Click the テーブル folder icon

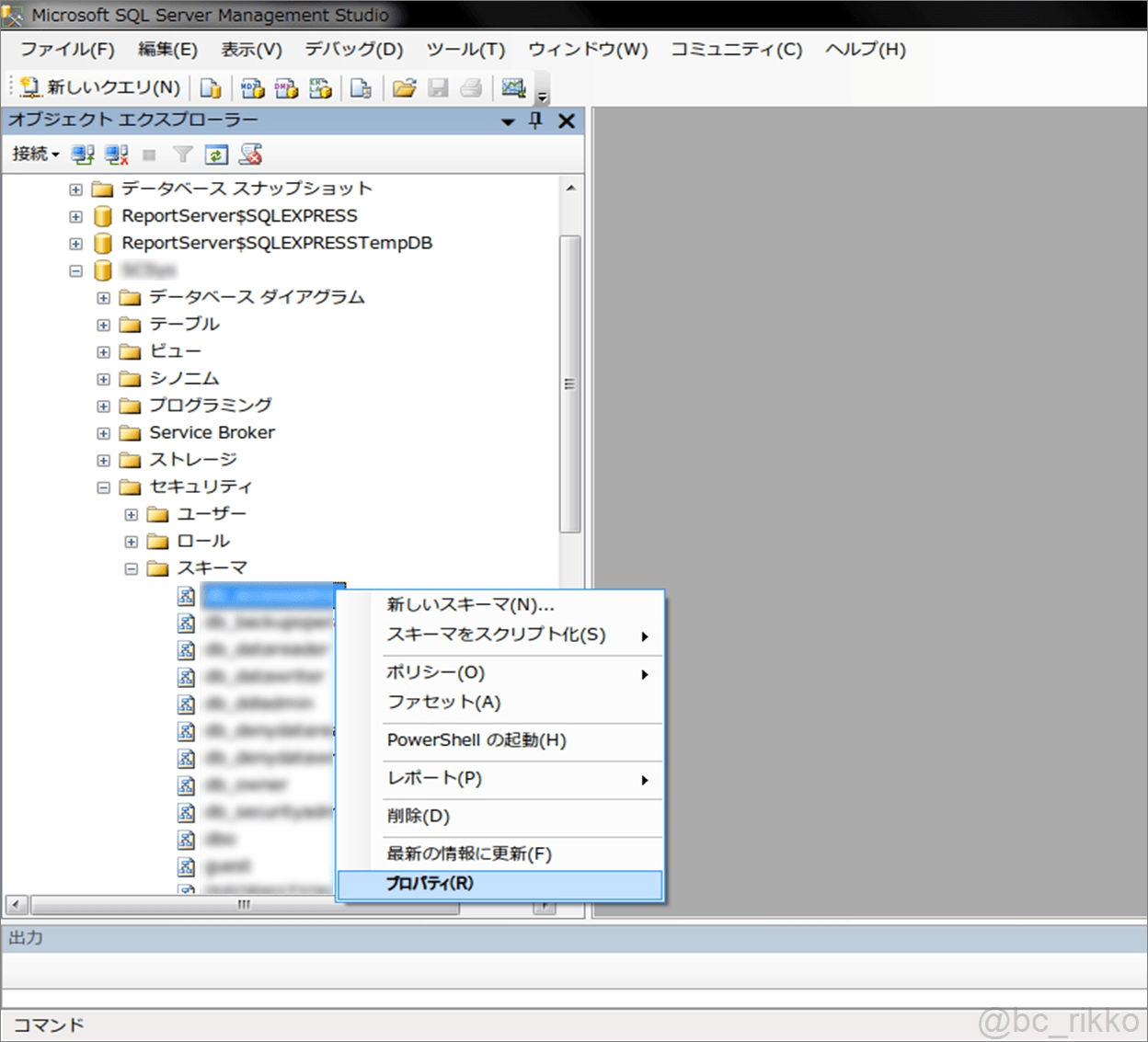pos(130,325)
